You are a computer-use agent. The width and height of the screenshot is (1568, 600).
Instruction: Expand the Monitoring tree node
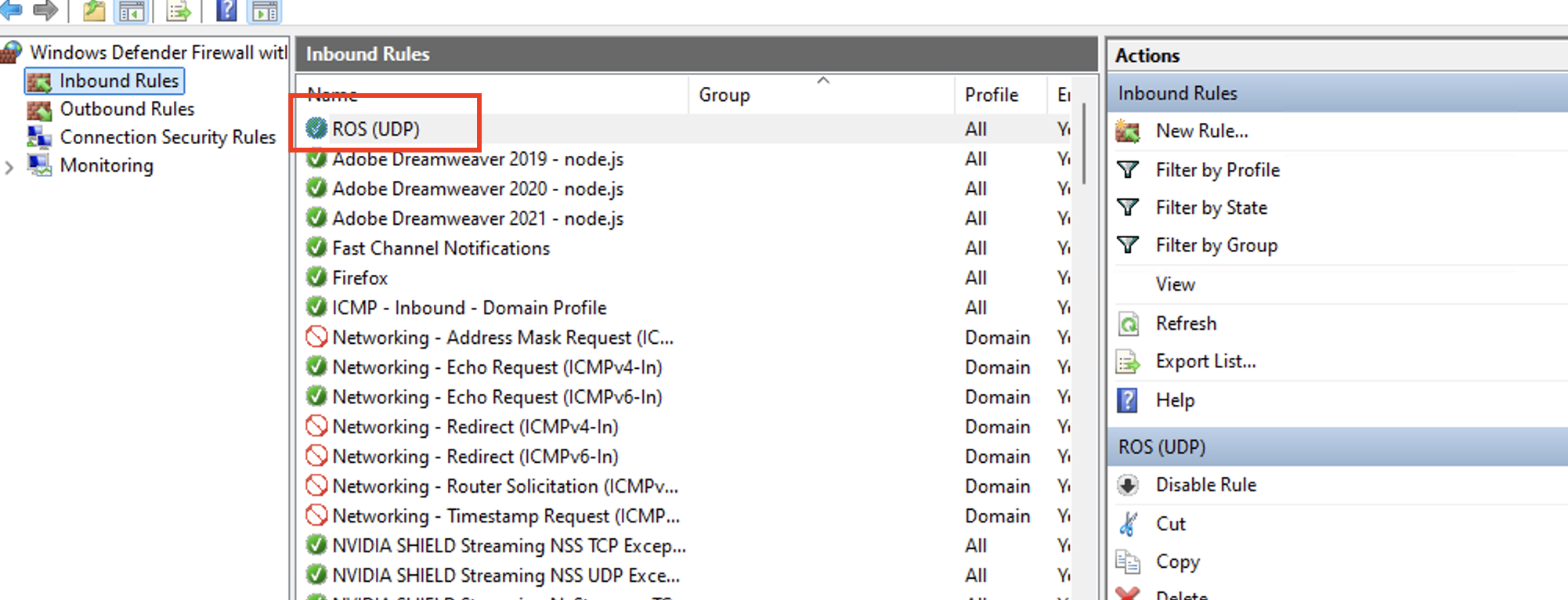9,167
